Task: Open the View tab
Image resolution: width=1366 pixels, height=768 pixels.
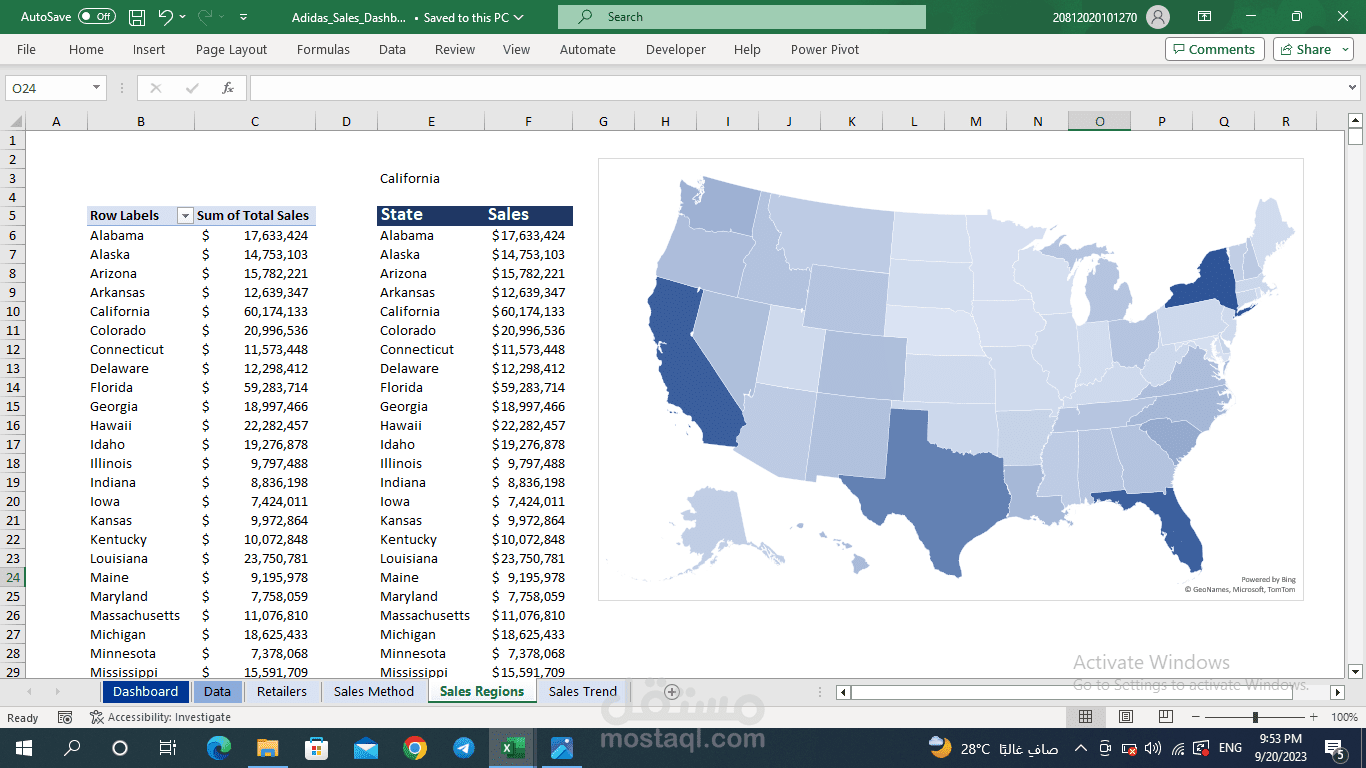Action: coord(516,49)
